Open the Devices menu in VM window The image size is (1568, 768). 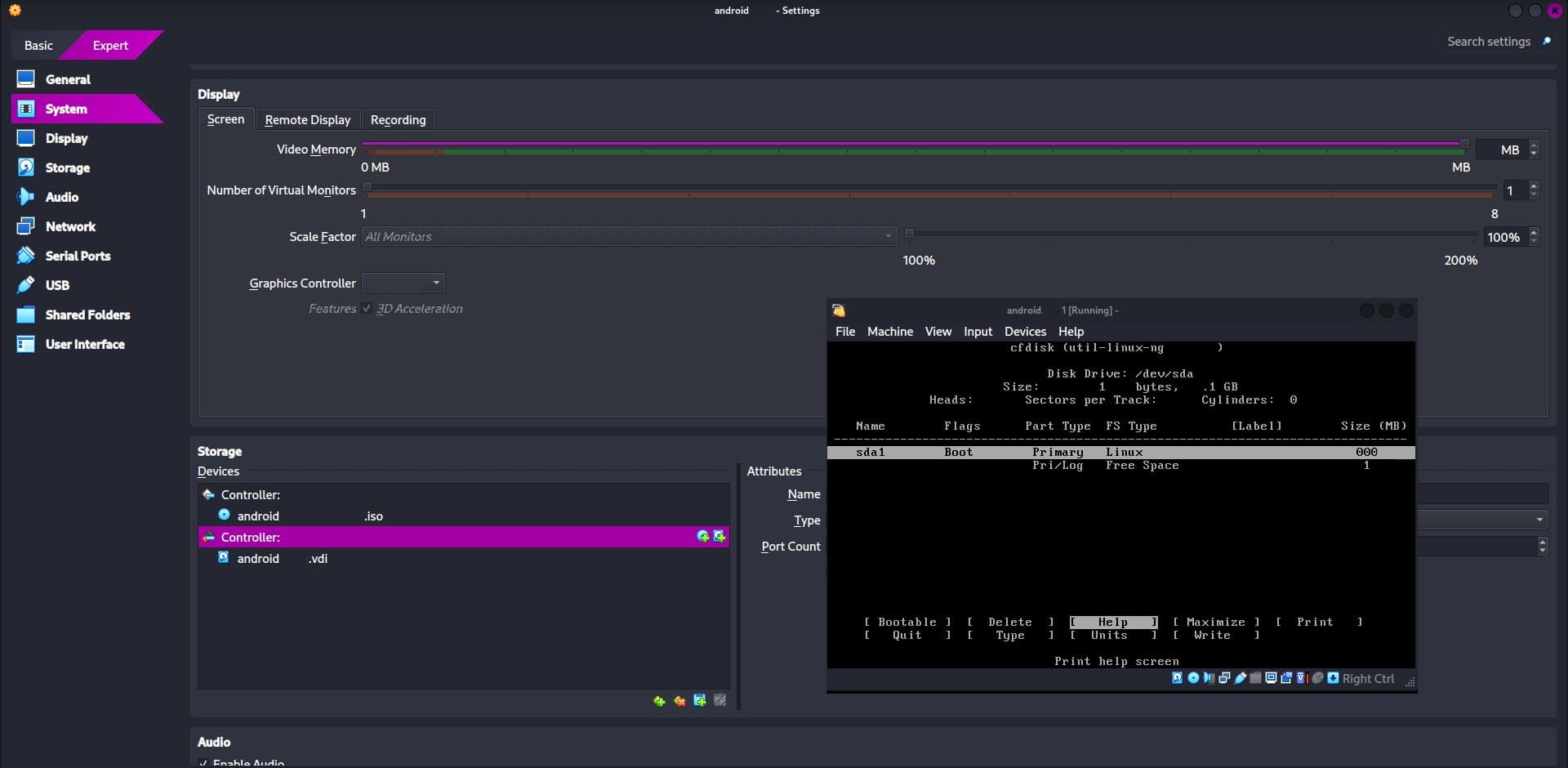(1025, 332)
